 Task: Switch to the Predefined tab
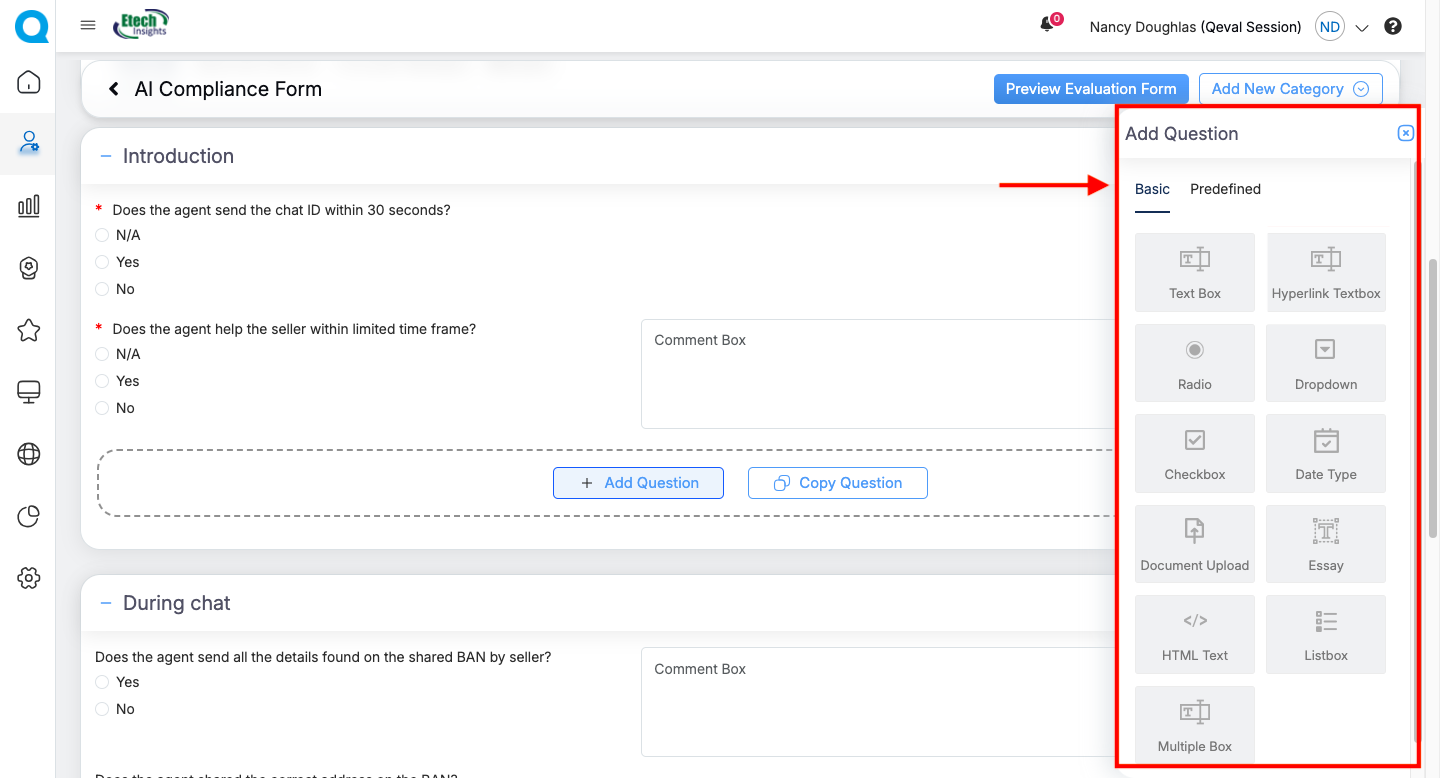[1225, 189]
